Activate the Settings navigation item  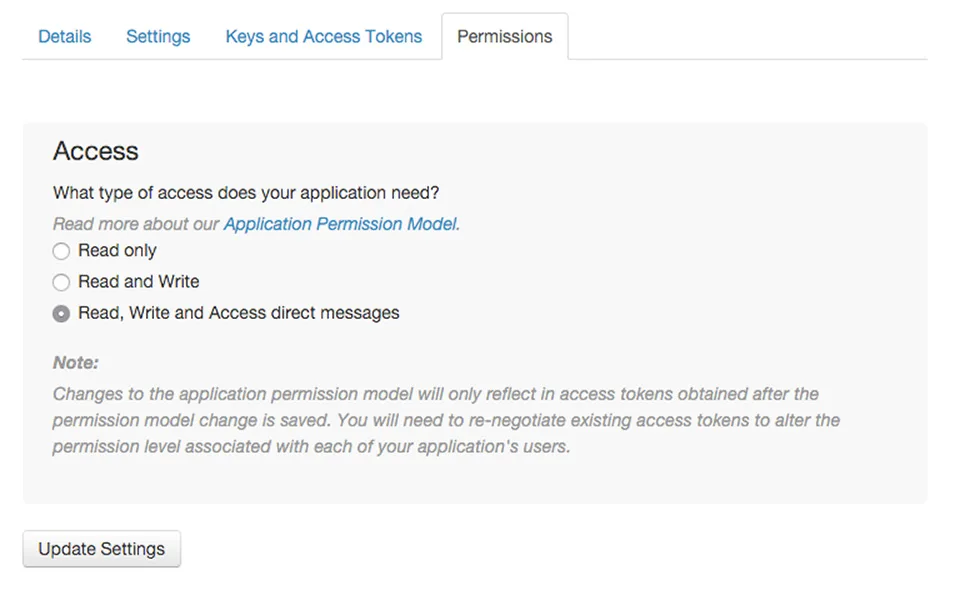point(157,36)
